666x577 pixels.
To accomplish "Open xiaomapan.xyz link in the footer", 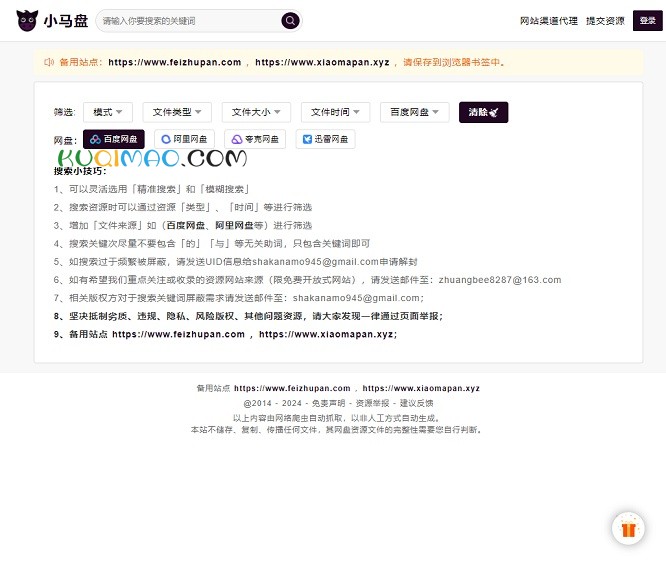I will tap(421, 388).
